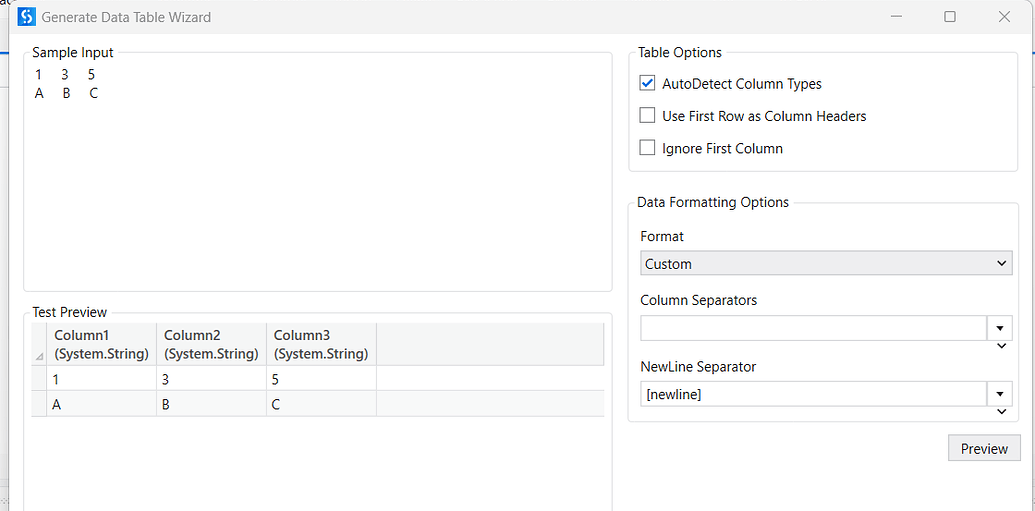
Task: Click the NewLine Separator text field
Action: (813, 394)
